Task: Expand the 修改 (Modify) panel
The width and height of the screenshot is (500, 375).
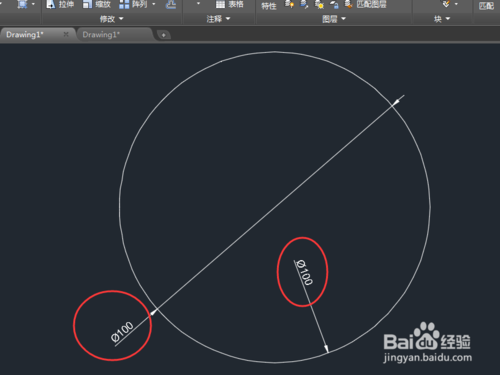Action: click(111, 19)
